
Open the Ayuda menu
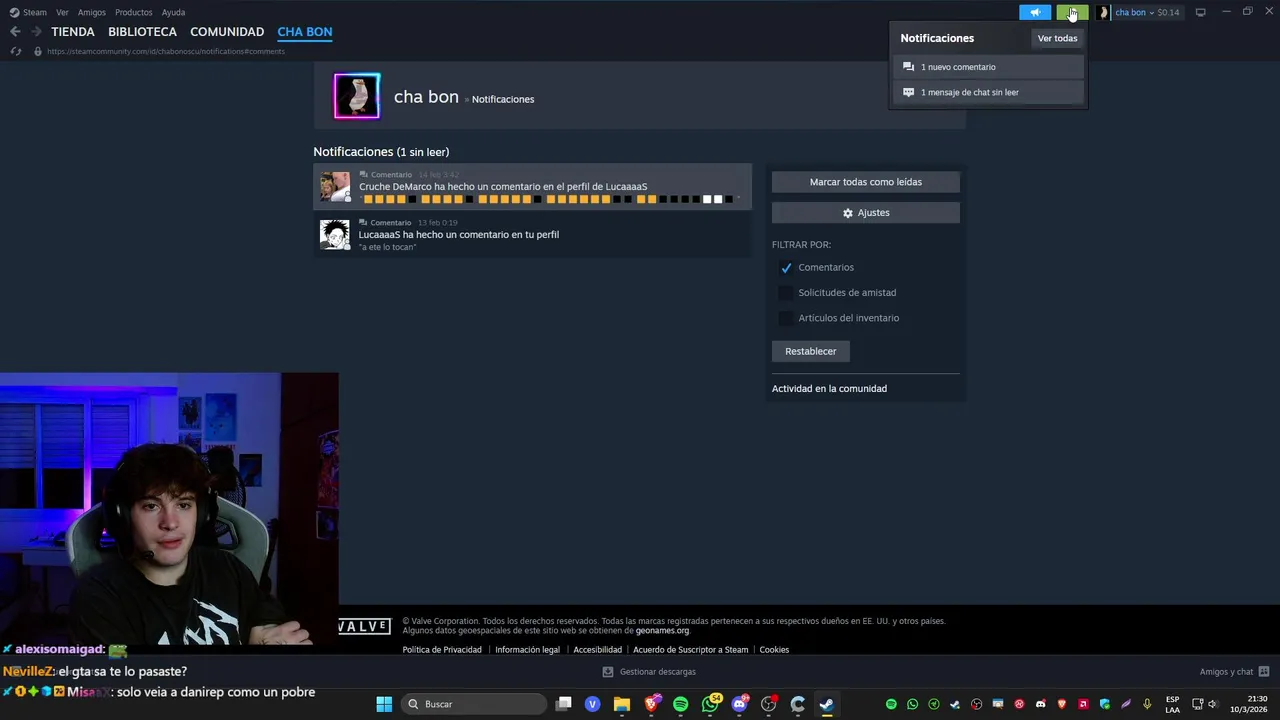173,12
